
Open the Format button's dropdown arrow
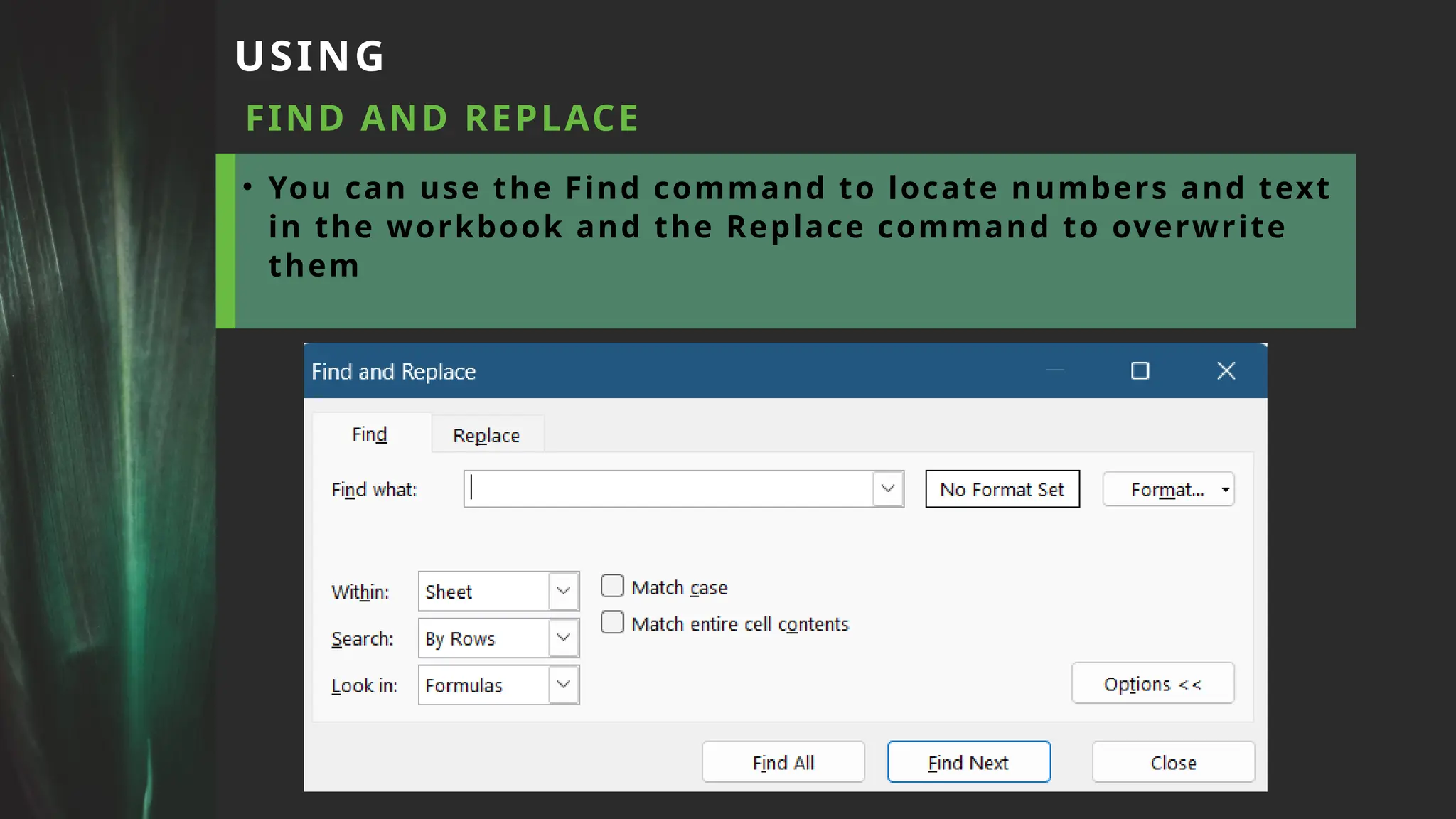click(x=1226, y=489)
